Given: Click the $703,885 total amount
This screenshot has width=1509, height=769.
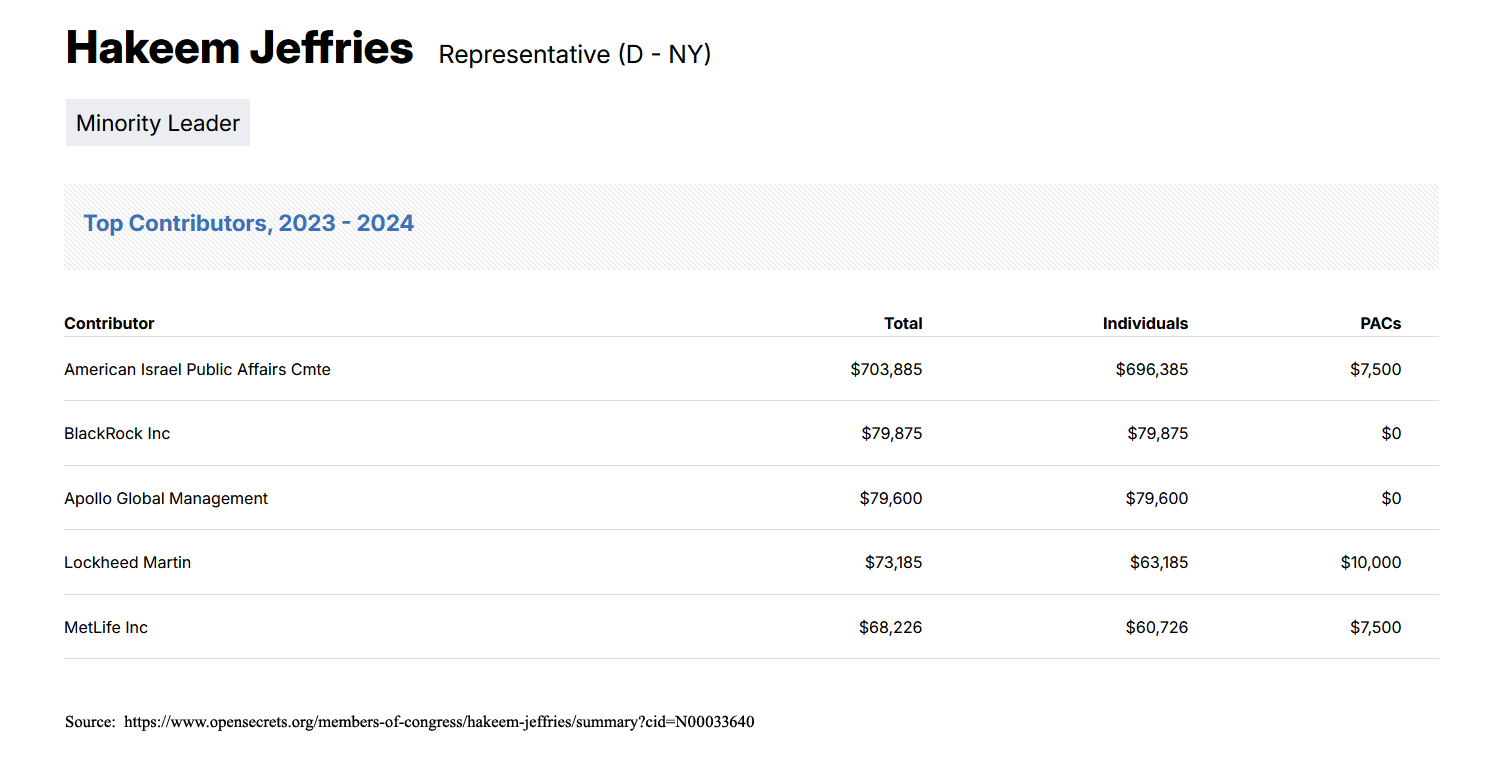Looking at the screenshot, I should coord(886,369).
